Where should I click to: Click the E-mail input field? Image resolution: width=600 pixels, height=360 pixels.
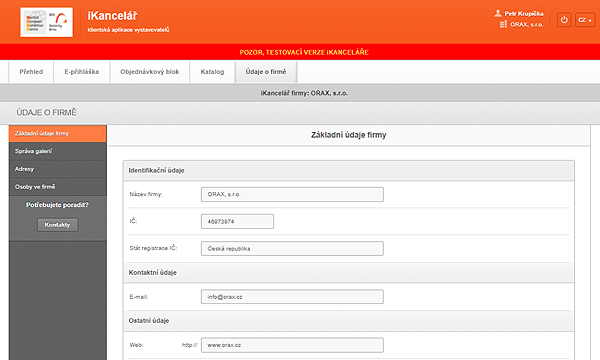(x=292, y=297)
